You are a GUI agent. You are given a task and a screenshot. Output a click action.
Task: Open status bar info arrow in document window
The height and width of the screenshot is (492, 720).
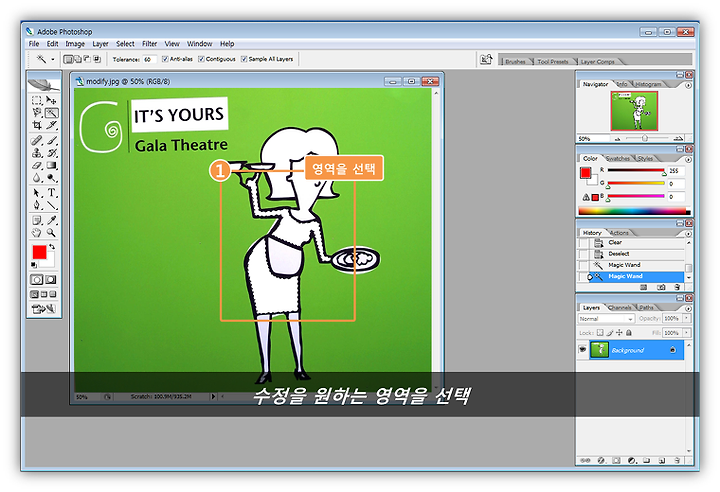click(x=213, y=396)
